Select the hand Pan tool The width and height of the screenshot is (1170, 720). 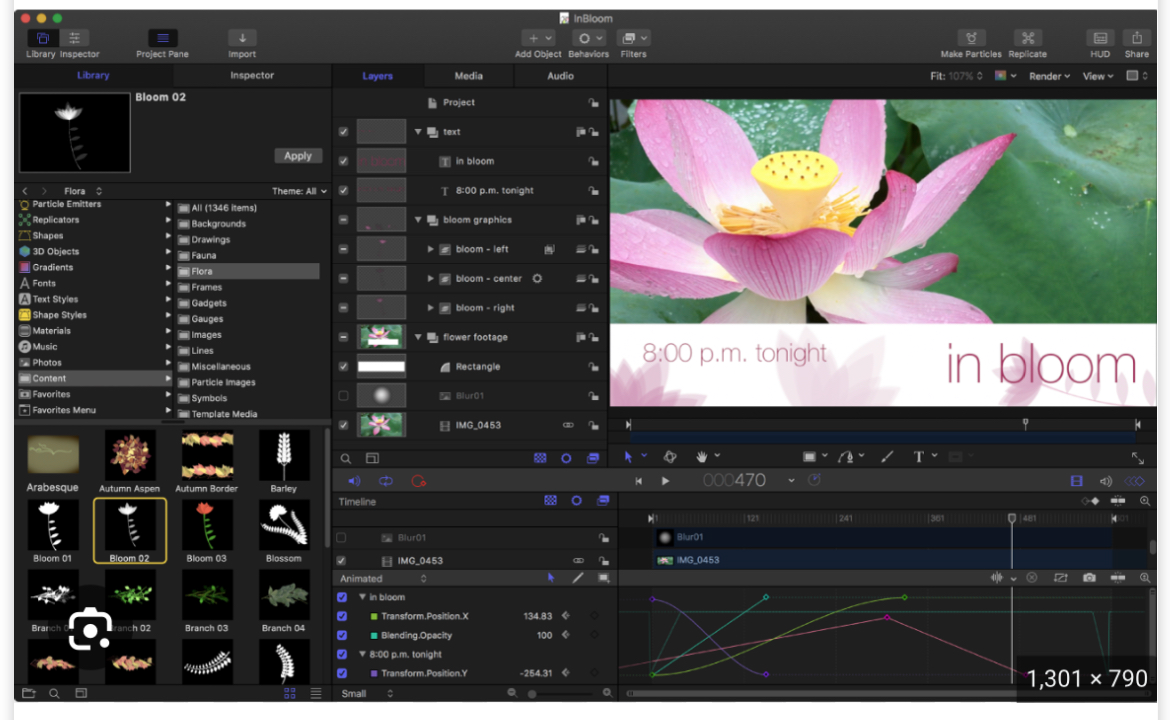coord(702,457)
